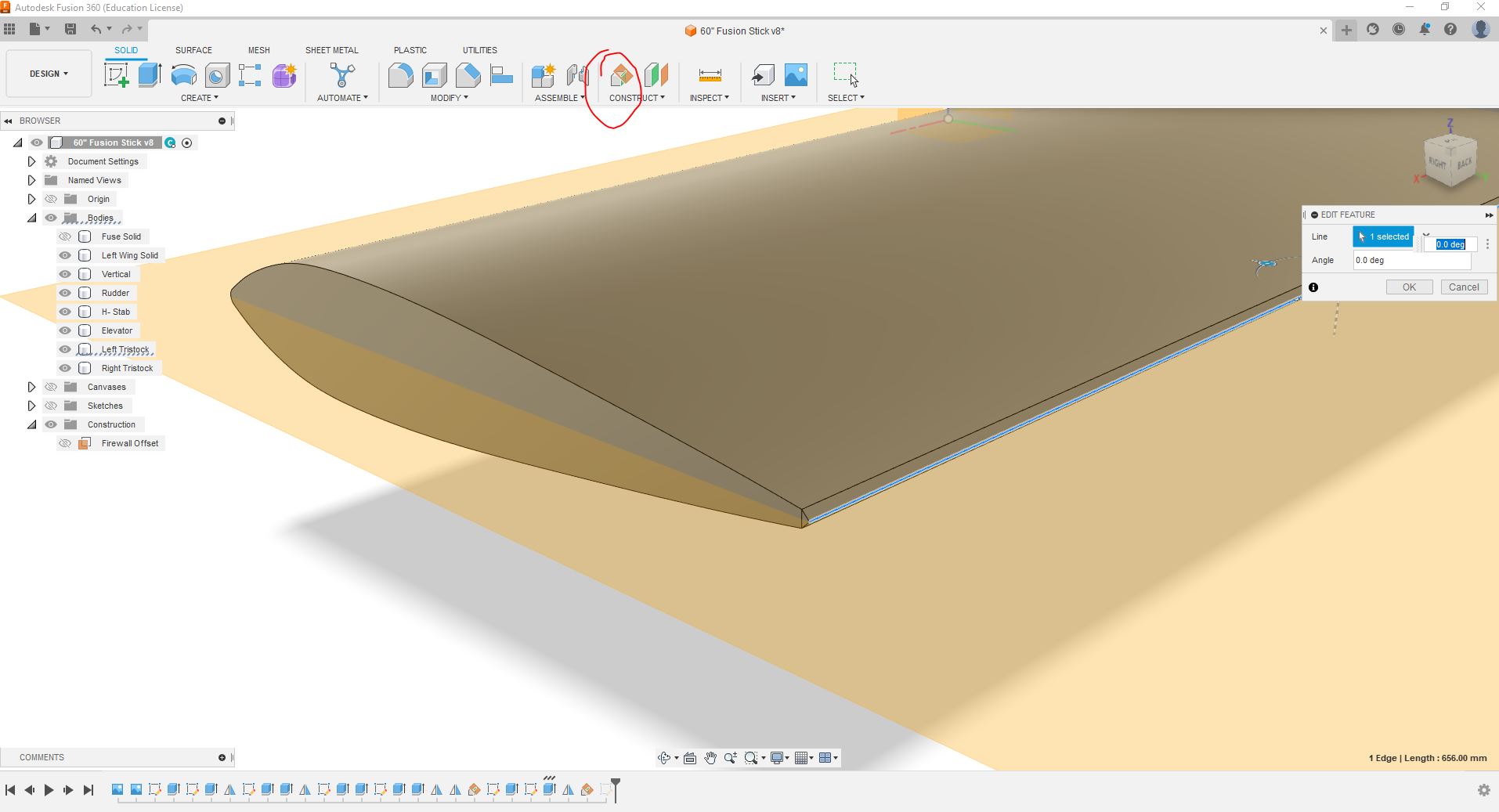Screen dimensions: 1499x812
Task: Select the Automate toolbar icon
Action: [342, 75]
